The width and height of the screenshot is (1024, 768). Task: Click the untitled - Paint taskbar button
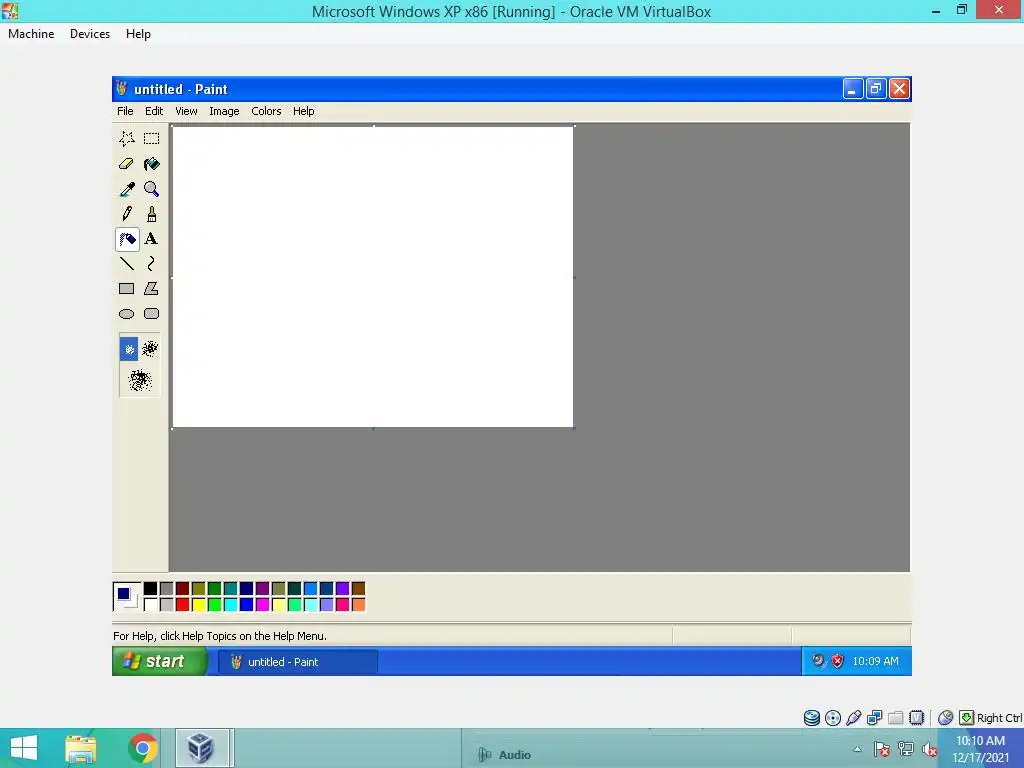tap(298, 662)
